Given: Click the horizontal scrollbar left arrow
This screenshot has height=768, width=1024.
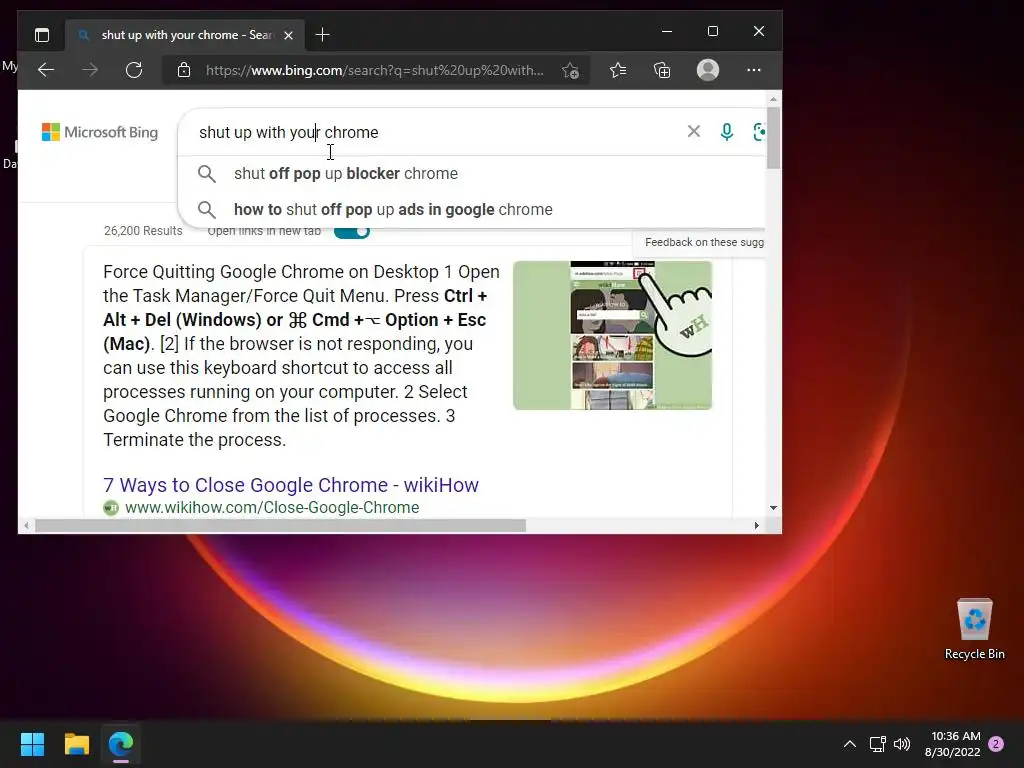Looking at the screenshot, I should coord(26,526).
